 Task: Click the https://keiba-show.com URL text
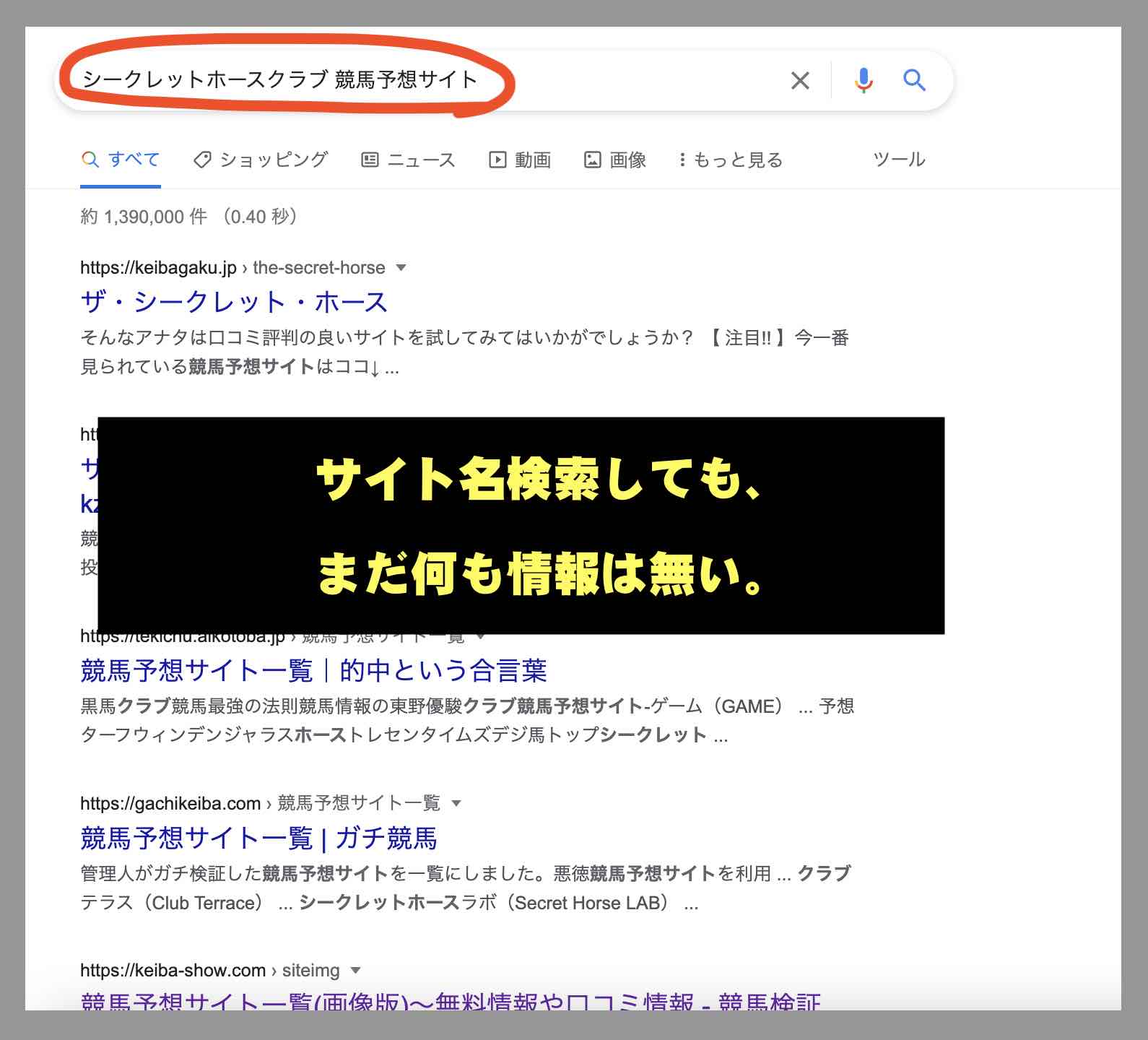(x=173, y=970)
